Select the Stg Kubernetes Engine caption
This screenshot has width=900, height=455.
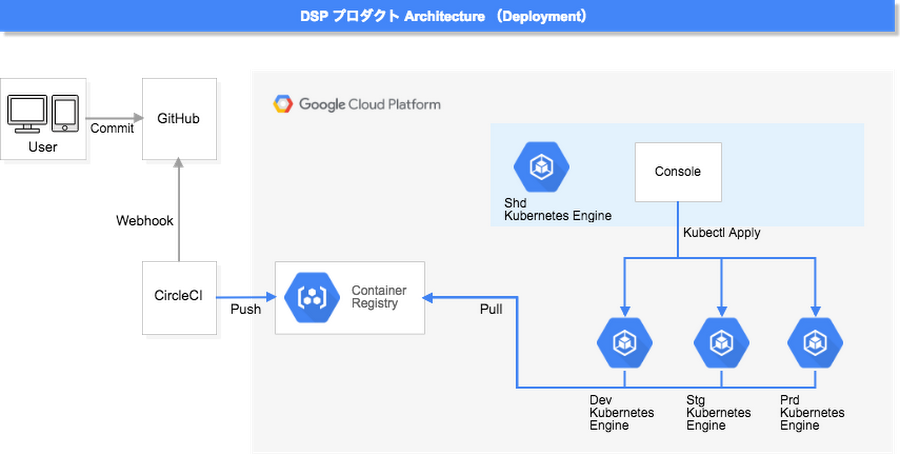point(719,413)
